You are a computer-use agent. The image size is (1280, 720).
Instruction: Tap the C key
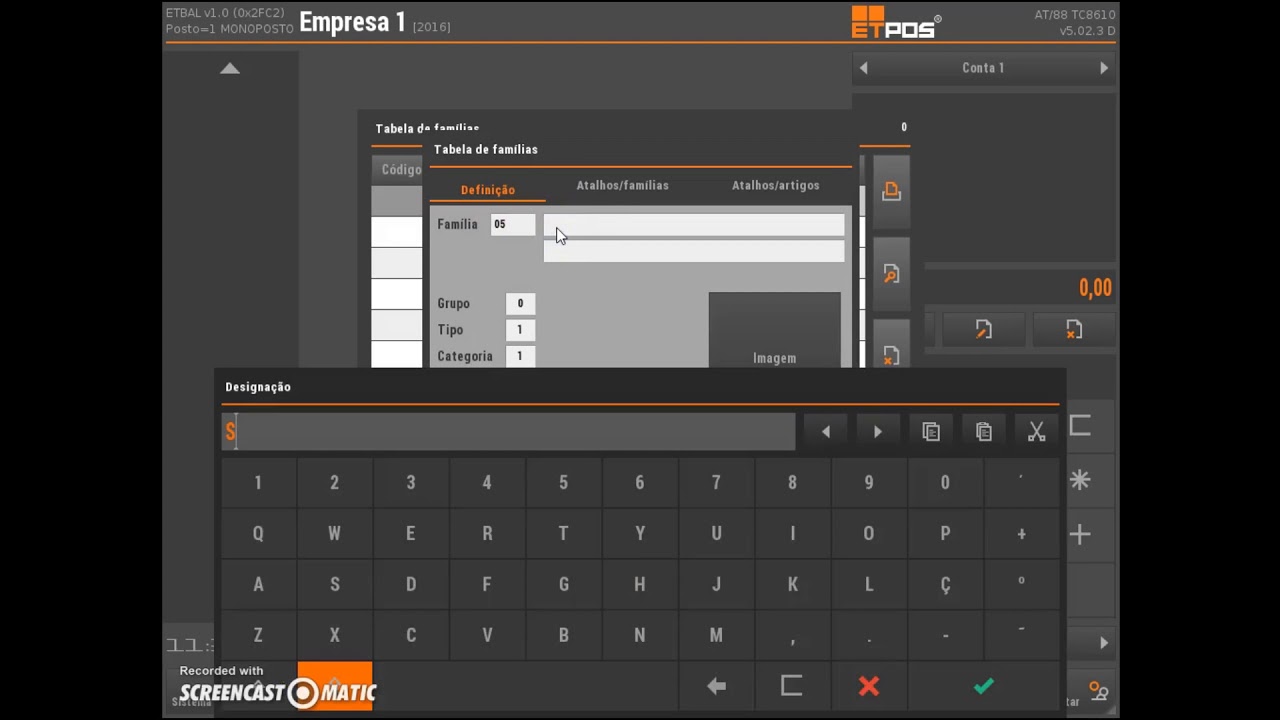point(411,636)
